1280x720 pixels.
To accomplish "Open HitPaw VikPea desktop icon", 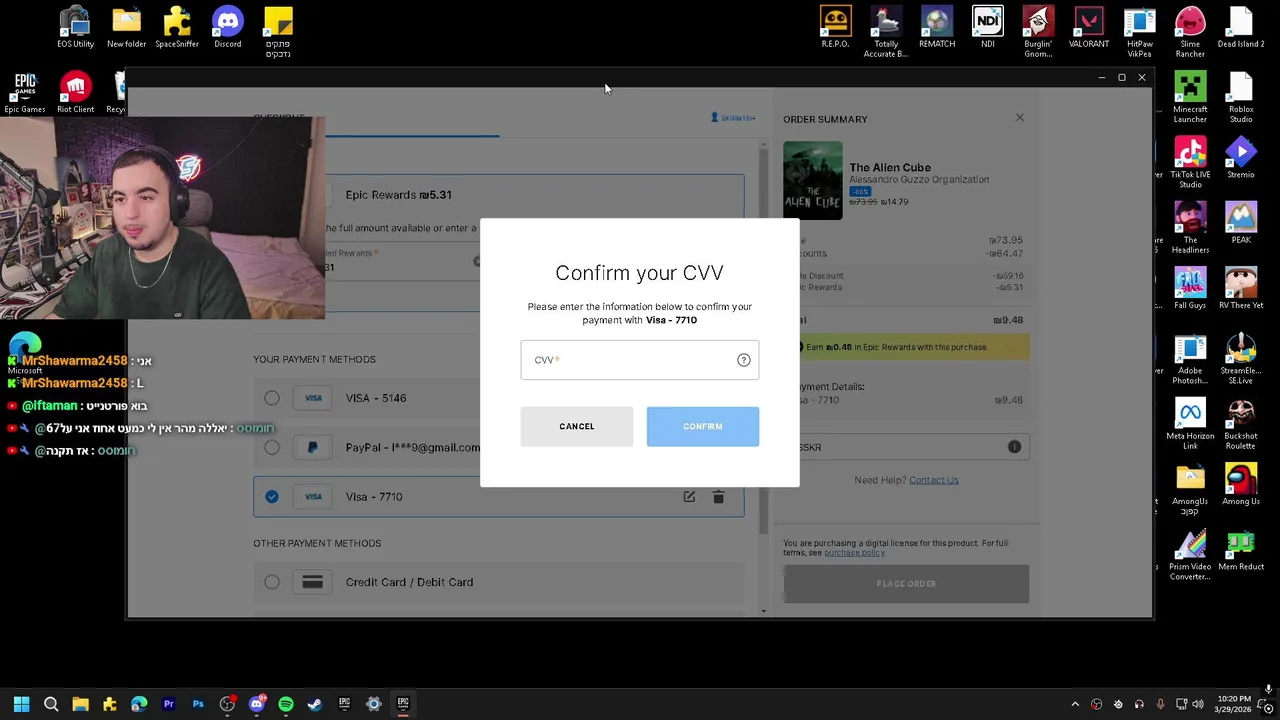I will tap(1140, 30).
